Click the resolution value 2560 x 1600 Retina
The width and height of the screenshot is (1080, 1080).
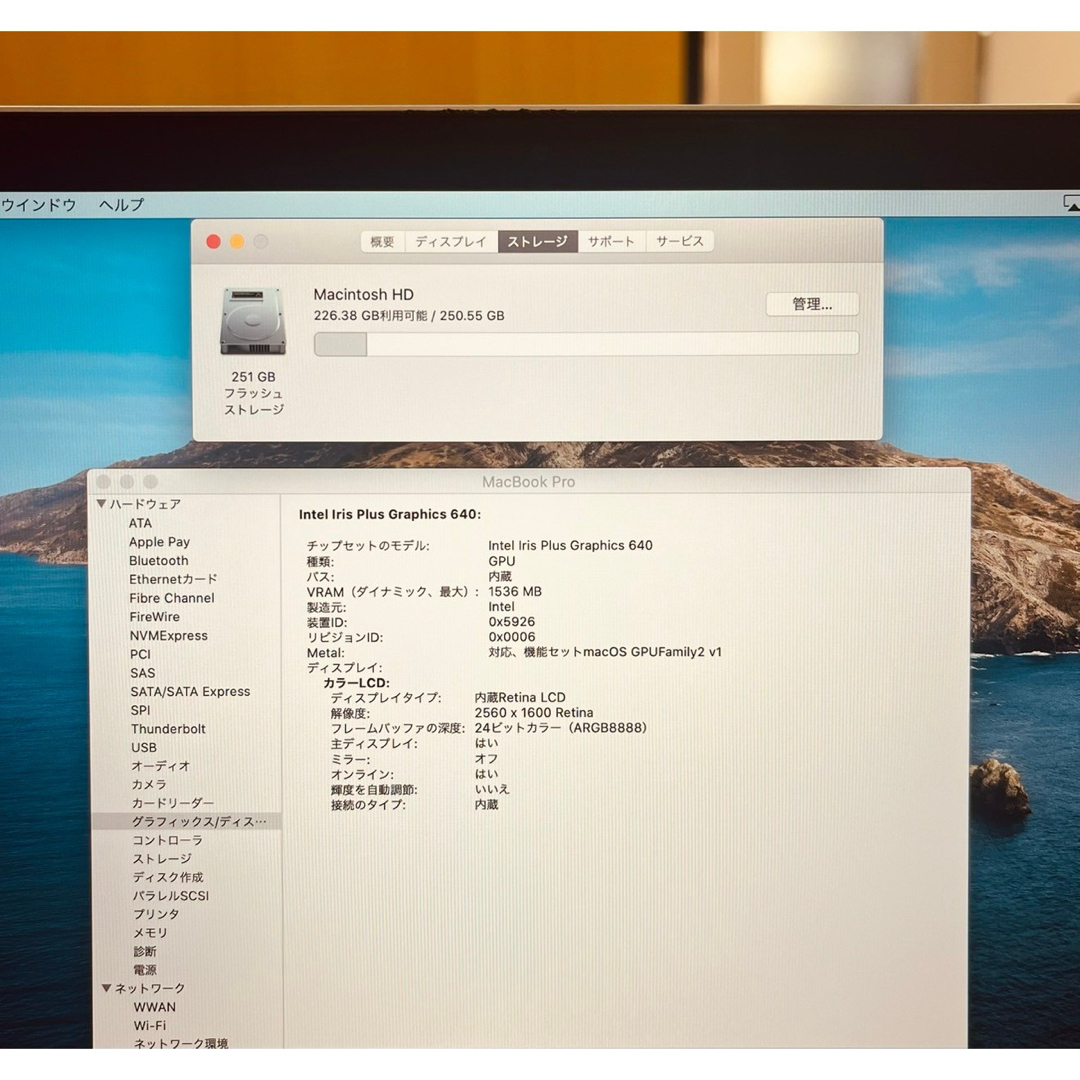pos(534,713)
